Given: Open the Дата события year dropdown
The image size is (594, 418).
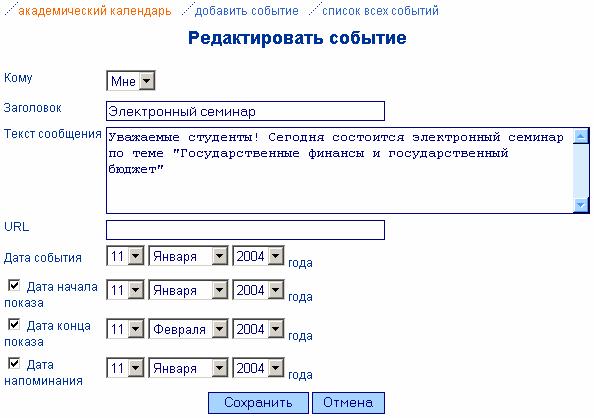Looking at the screenshot, I should click(x=258, y=256).
